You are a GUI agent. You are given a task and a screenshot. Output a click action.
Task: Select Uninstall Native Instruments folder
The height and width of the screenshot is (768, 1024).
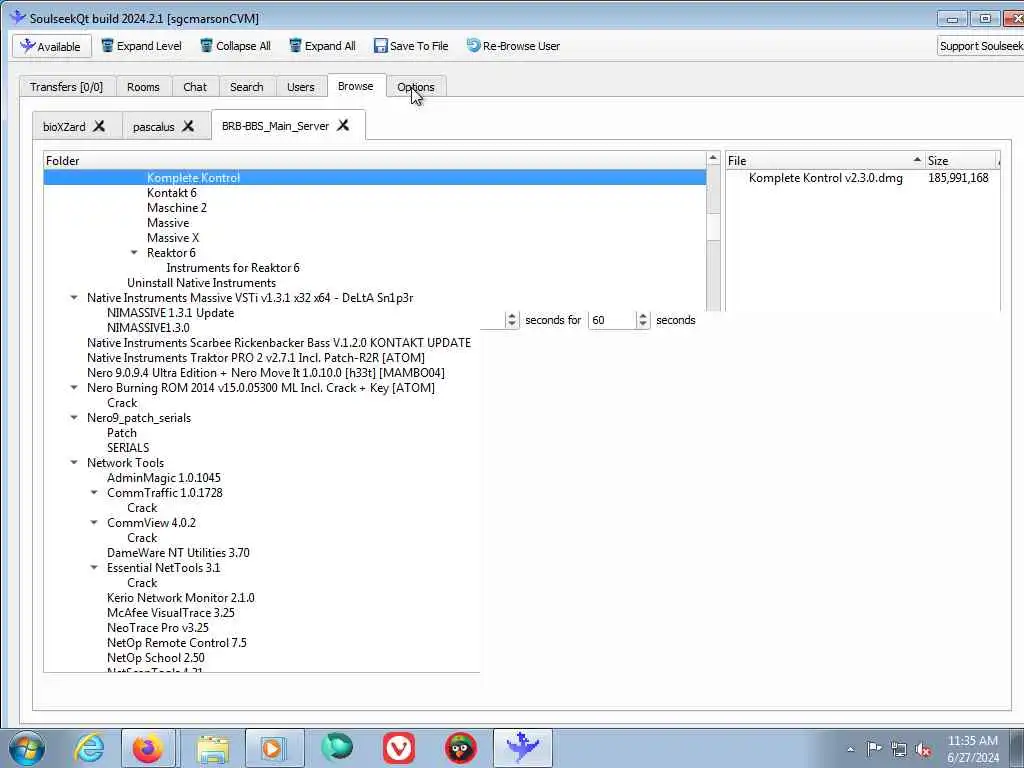coord(201,283)
